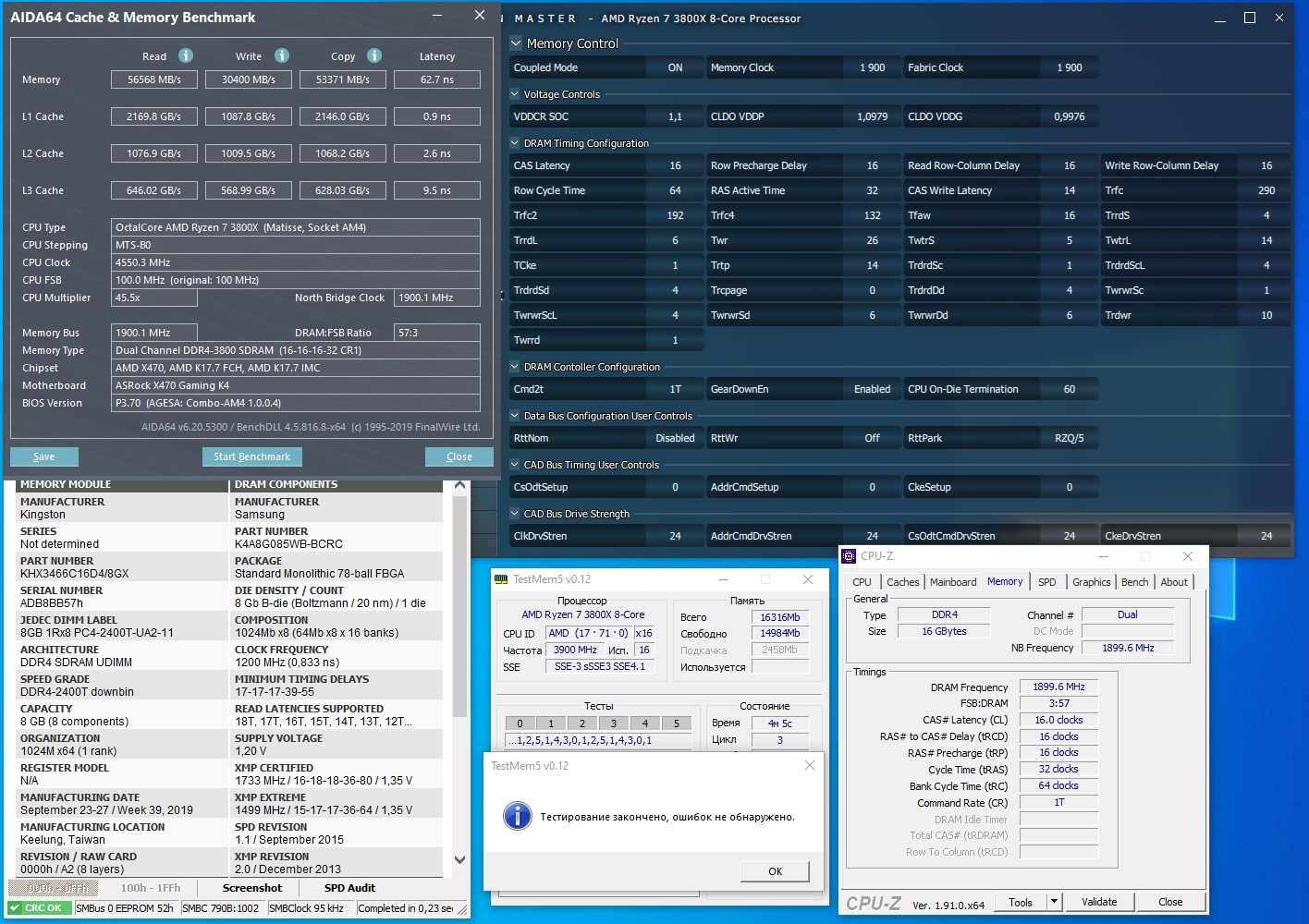Click the info icon next to Read
The image size is (1309, 924).
[186, 55]
